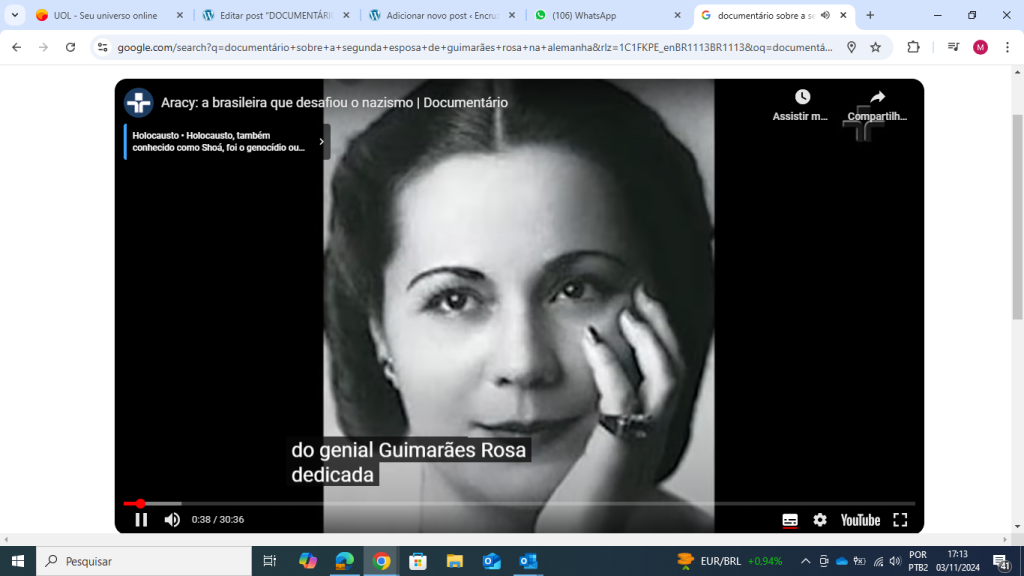This screenshot has height=576, width=1024.
Task: Open the video title link
Action: tap(334, 102)
